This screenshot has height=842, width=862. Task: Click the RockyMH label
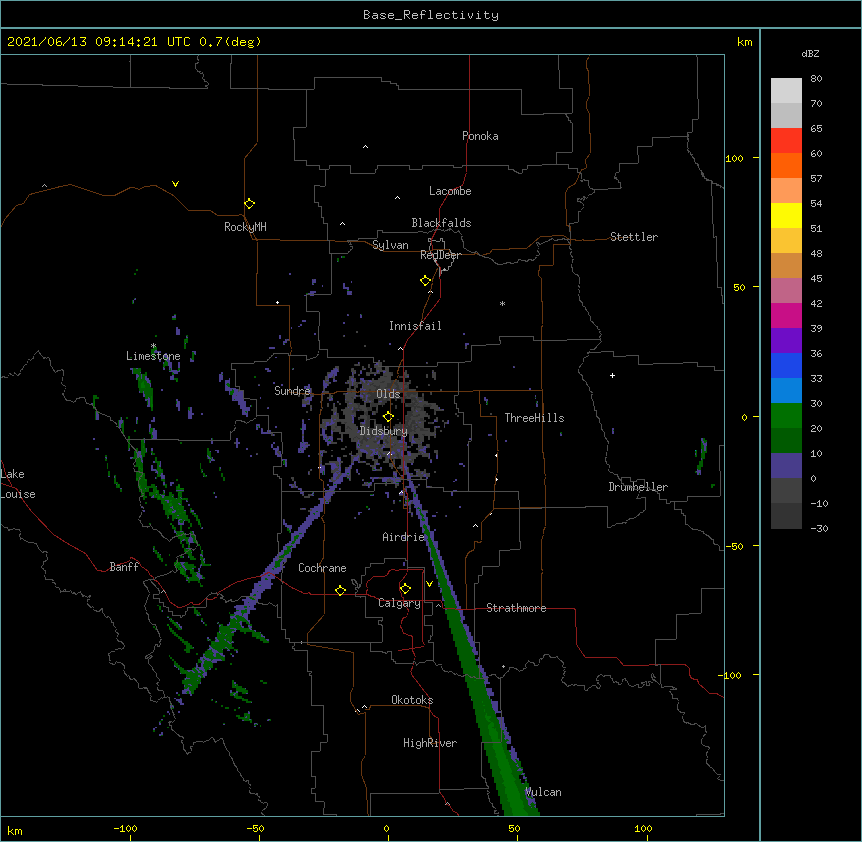(245, 227)
